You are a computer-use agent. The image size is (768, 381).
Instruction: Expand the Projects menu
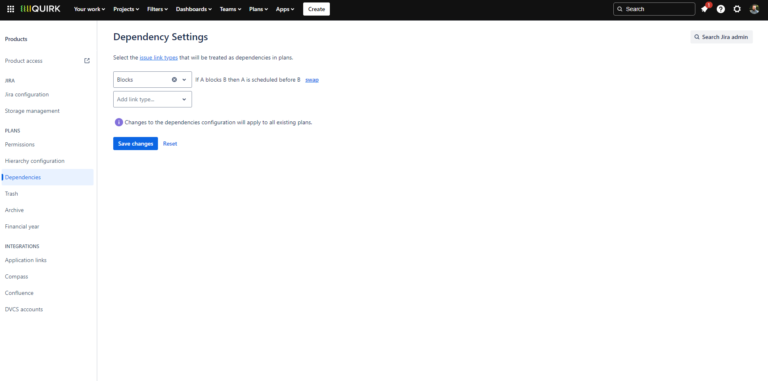pos(126,9)
